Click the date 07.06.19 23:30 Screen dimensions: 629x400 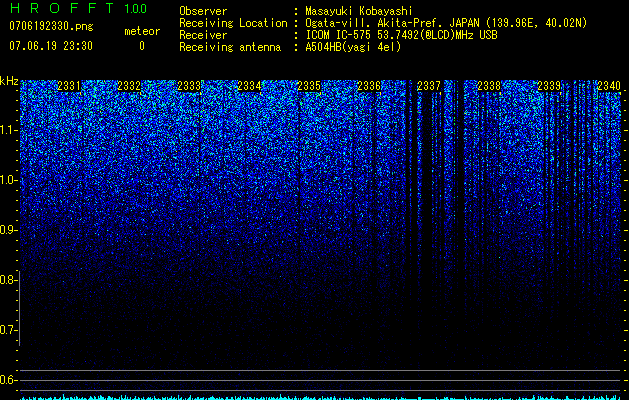(x=51, y=46)
